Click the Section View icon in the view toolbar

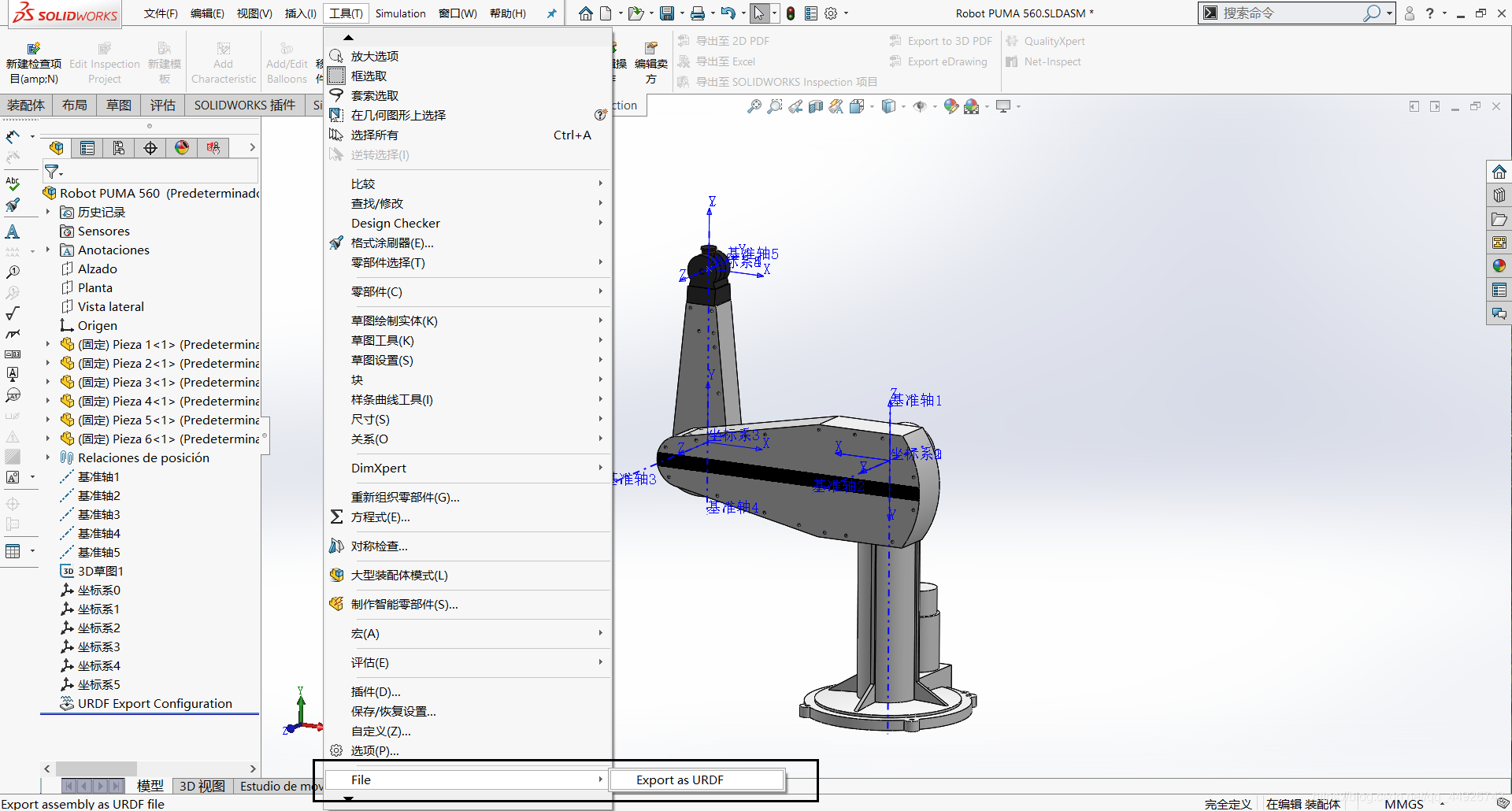coord(816,106)
